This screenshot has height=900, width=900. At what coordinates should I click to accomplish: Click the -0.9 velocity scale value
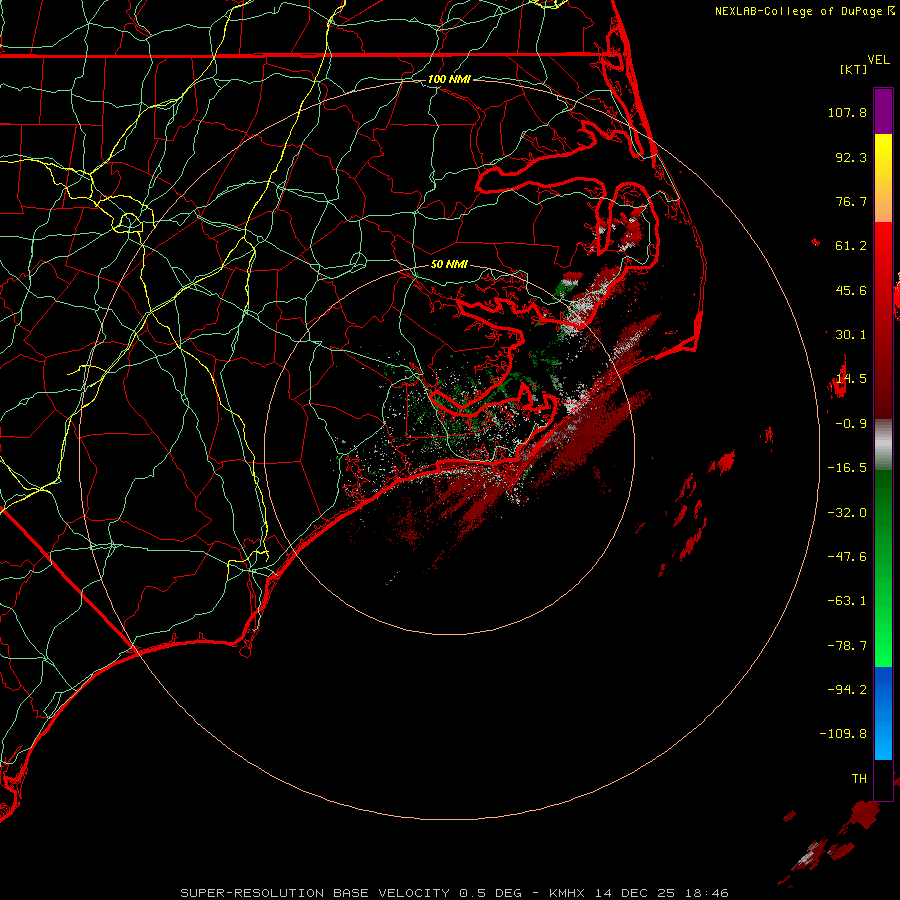coord(851,424)
